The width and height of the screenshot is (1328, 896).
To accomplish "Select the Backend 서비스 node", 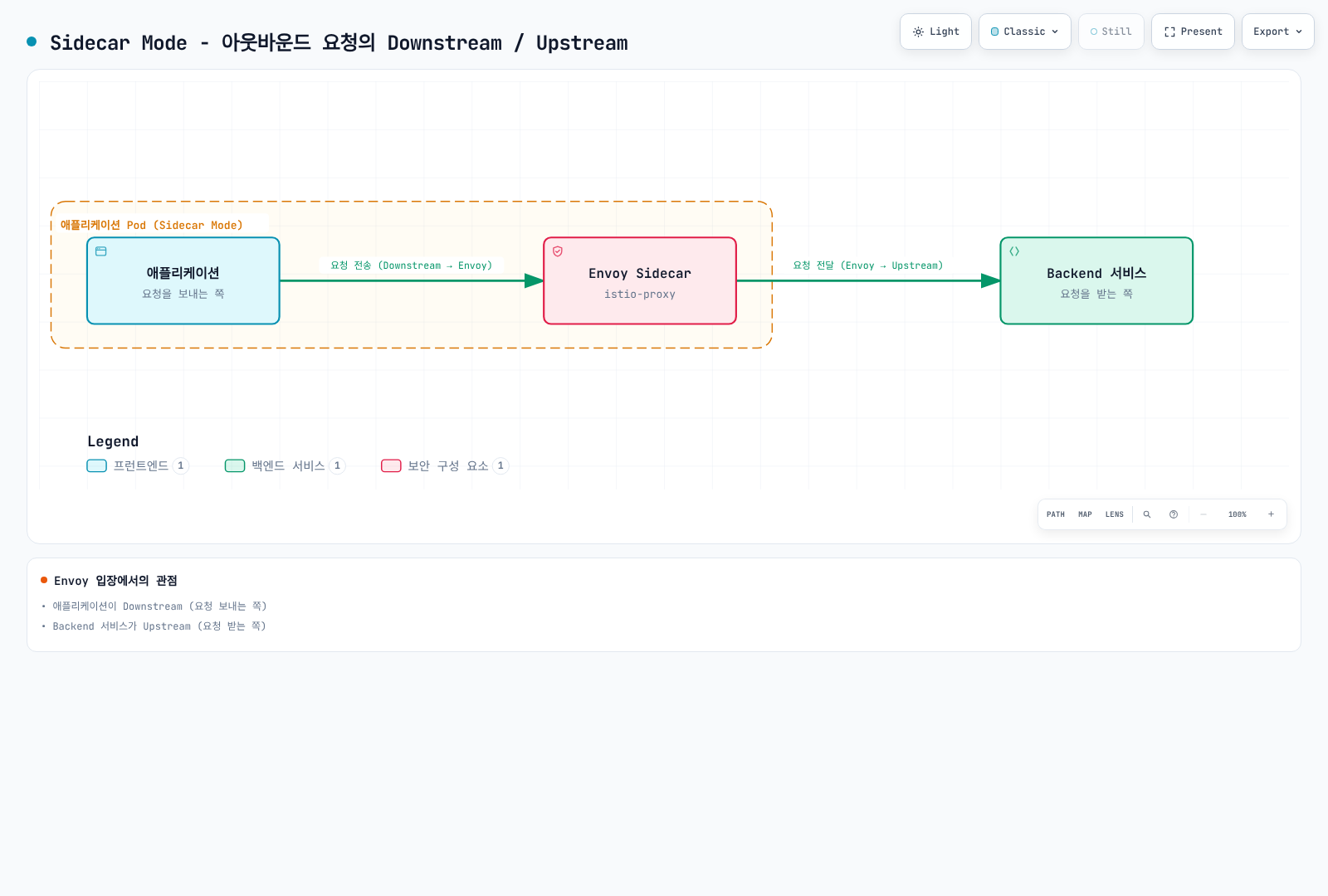I will click(x=1096, y=281).
